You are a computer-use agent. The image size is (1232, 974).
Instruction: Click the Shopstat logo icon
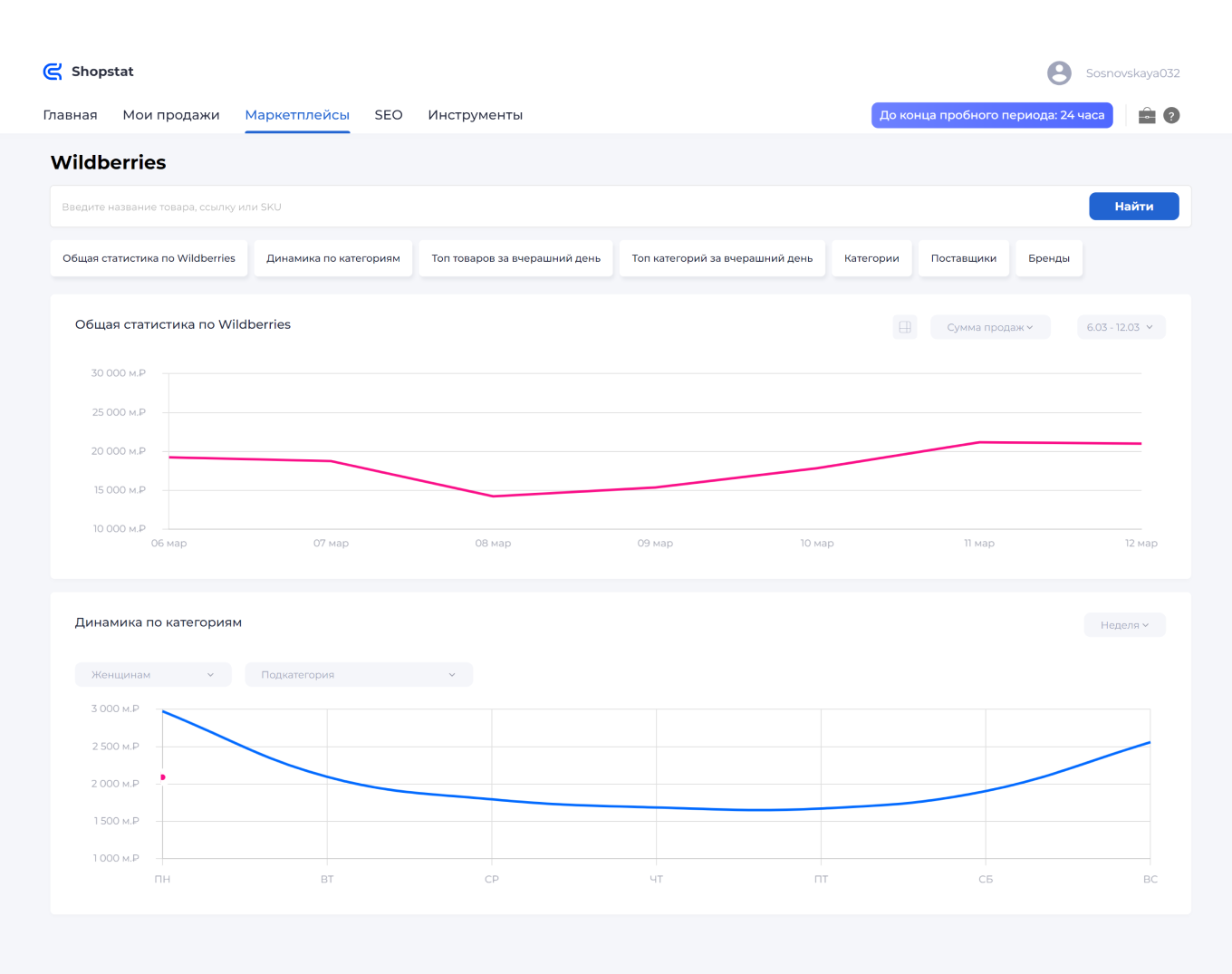tap(52, 71)
